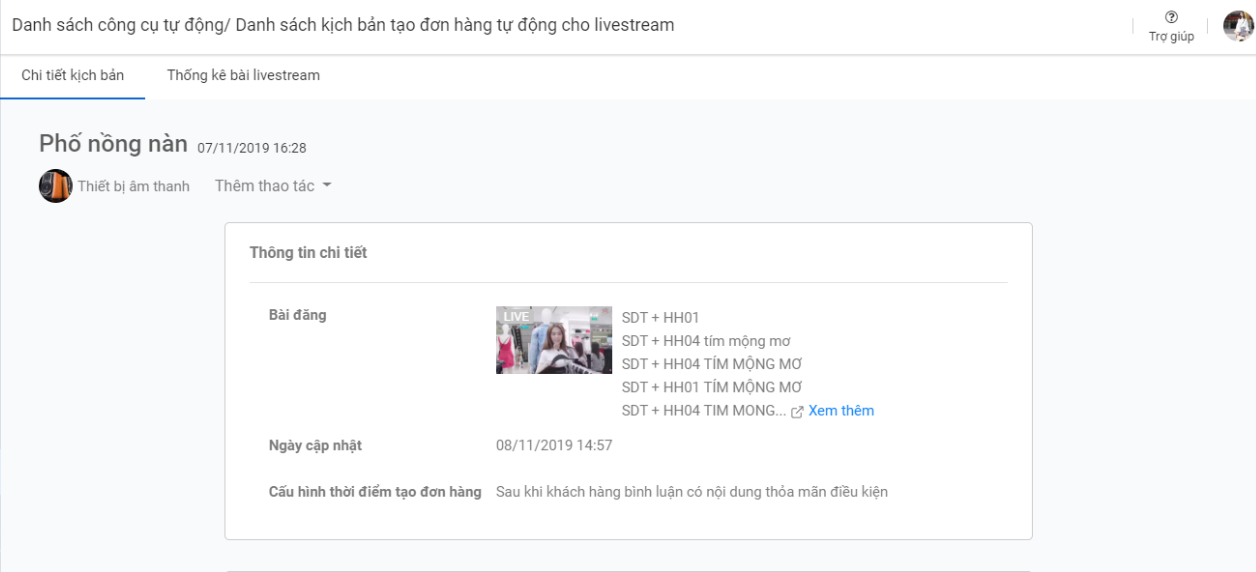Click the external link icon beside Xem thêm
The image size is (1256, 572).
tap(797, 412)
